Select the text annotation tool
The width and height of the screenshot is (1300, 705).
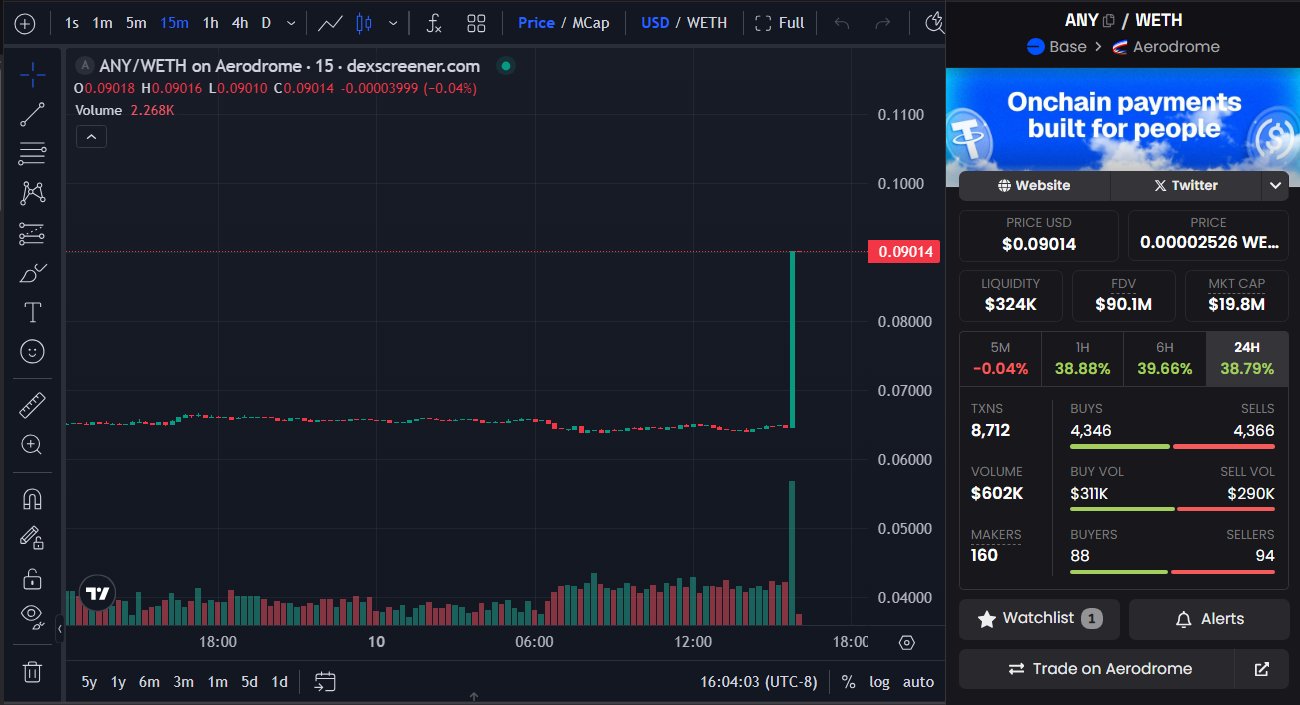[32, 313]
